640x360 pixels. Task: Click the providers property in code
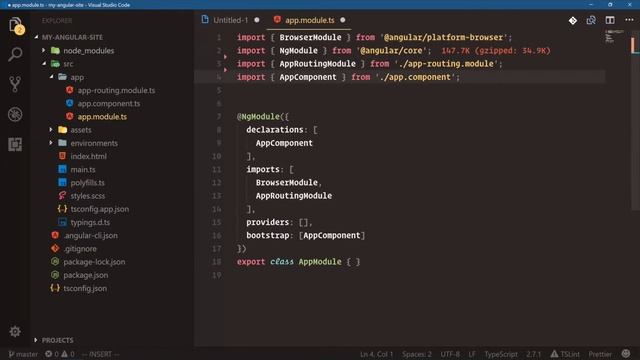pyautogui.click(x=267, y=222)
